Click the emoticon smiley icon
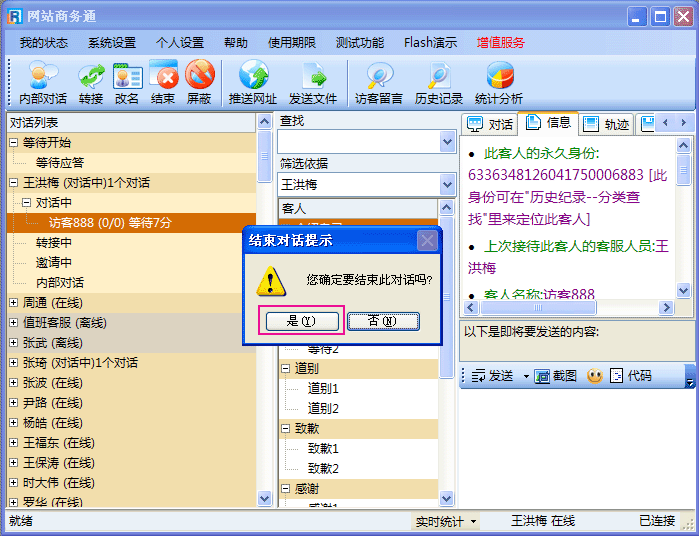The height and width of the screenshot is (536, 699). pyautogui.click(x=594, y=376)
